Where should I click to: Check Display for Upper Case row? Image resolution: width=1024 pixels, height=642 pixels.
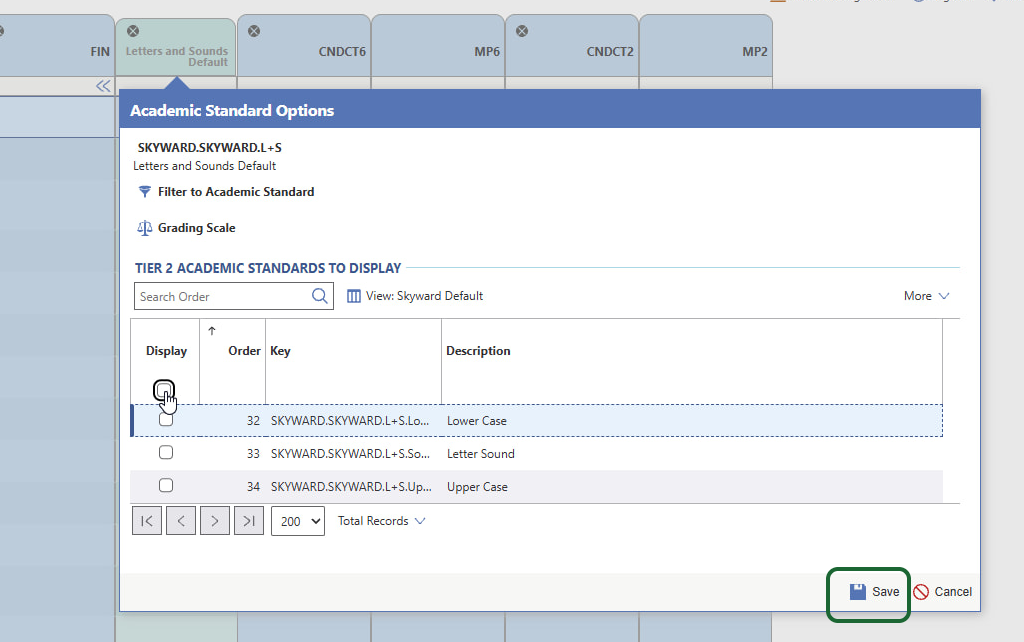pyautogui.click(x=166, y=485)
